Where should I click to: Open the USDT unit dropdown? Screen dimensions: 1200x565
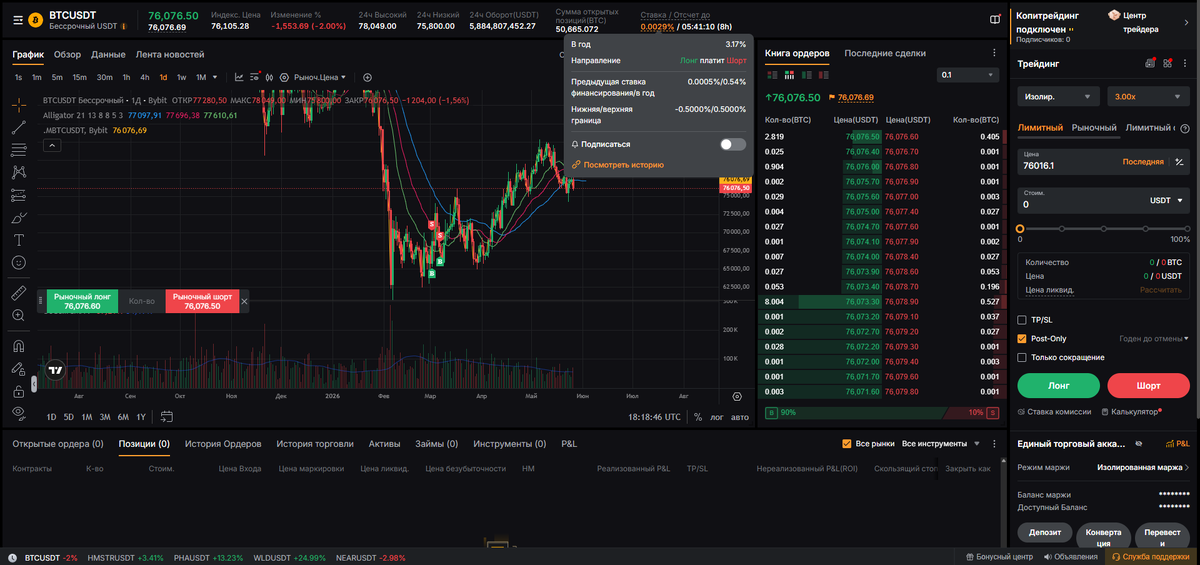tap(1166, 200)
